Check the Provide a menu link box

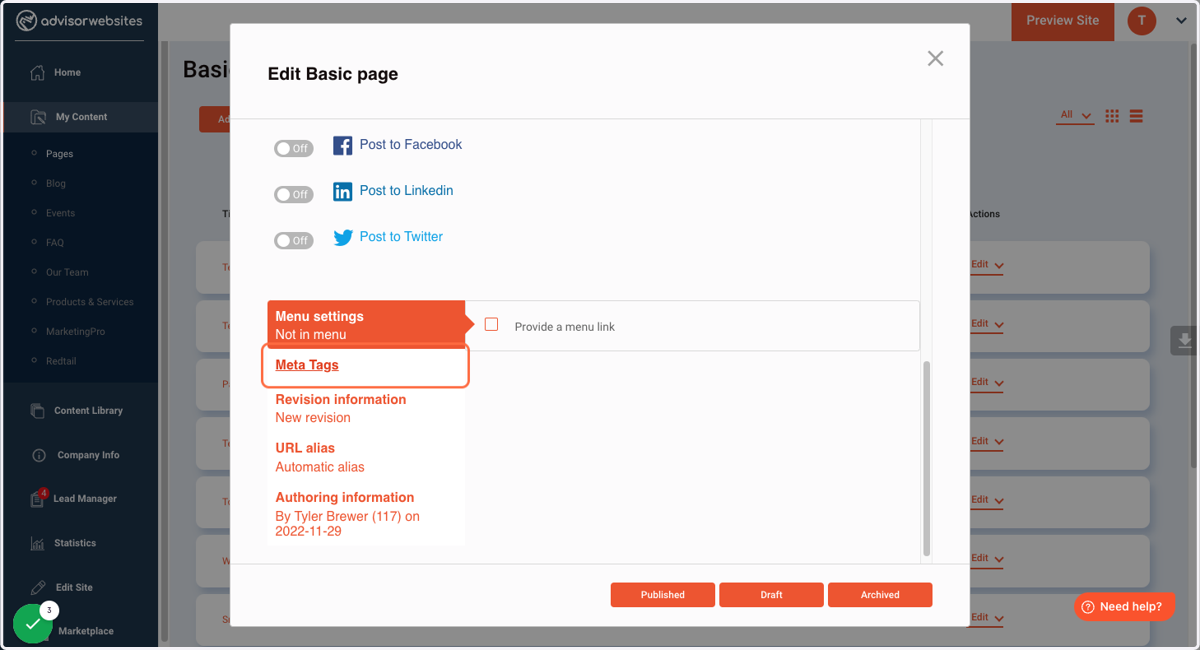click(x=491, y=324)
